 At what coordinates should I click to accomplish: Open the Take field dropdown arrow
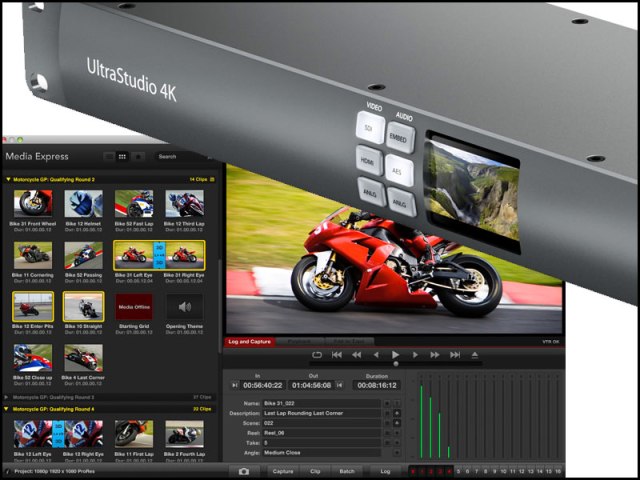coord(396,443)
